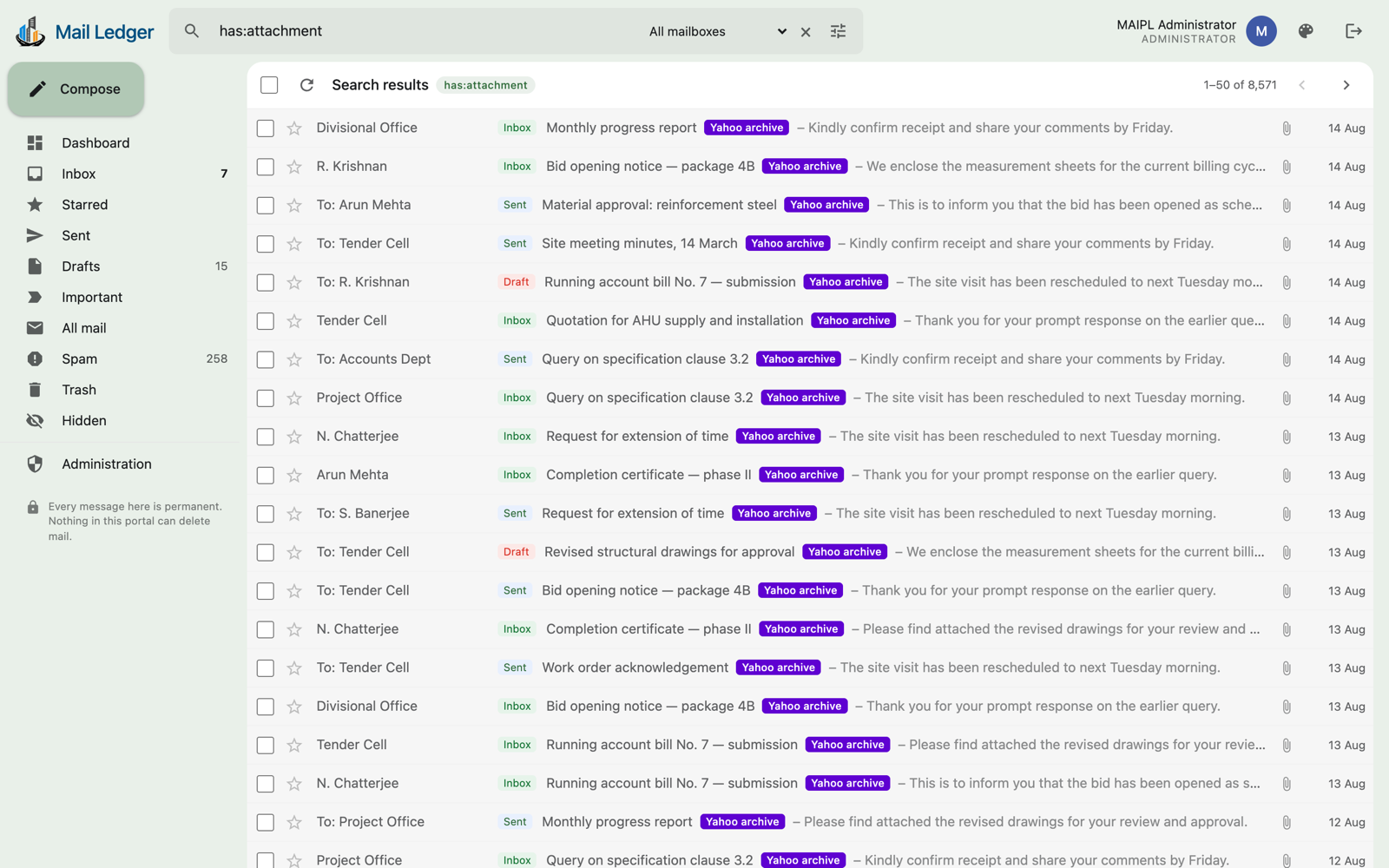Star the Divisional Office Monthly progress report email
Viewport: 1389px width, 868px height.
294,128
